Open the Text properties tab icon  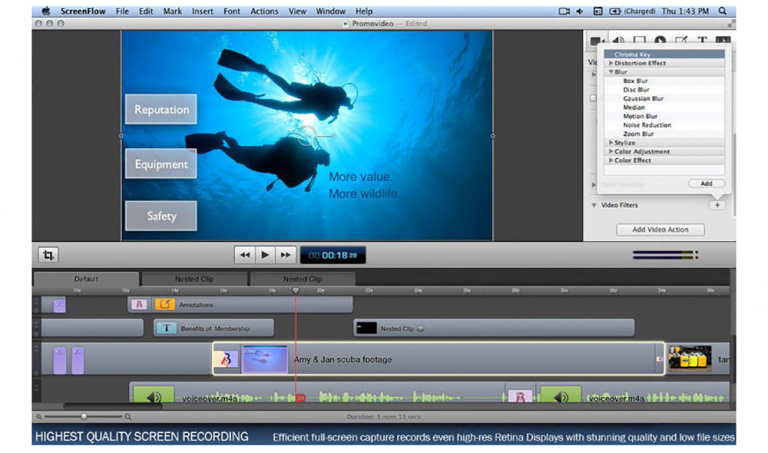(x=702, y=41)
